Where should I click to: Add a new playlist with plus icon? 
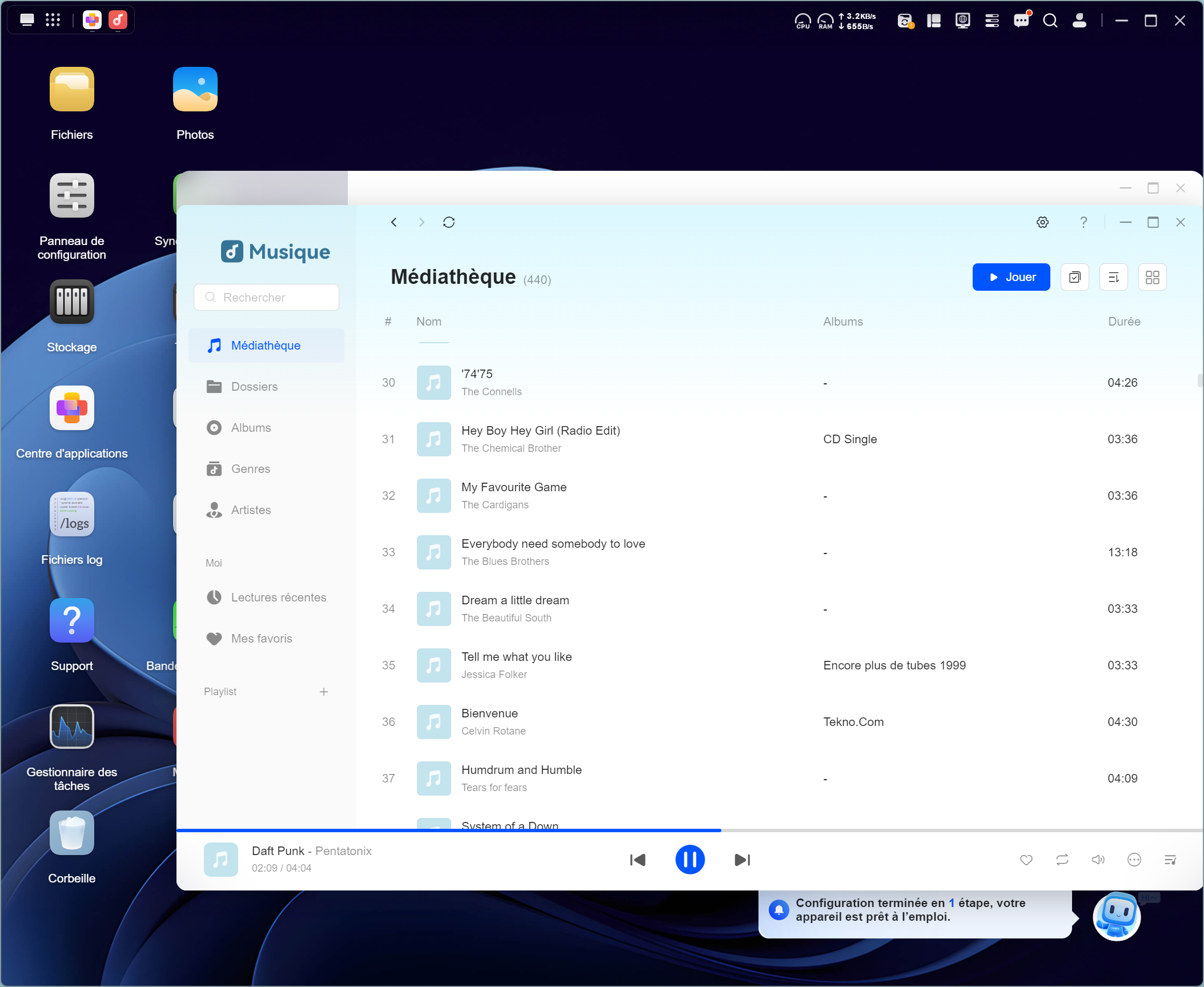(324, 692)
